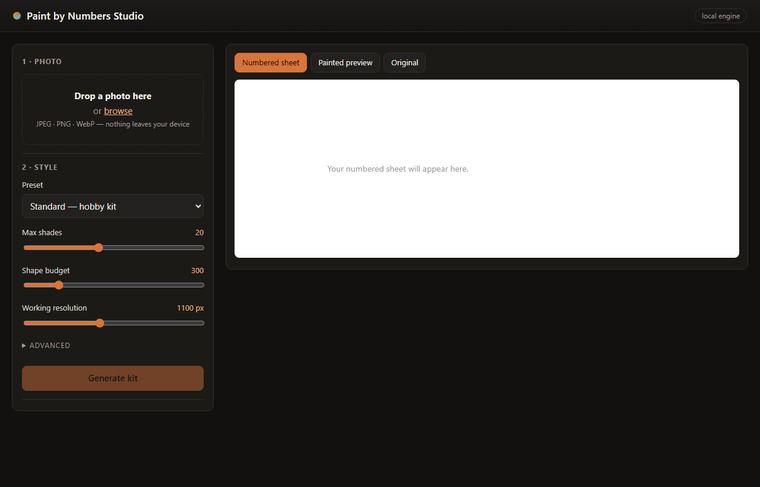760x487 pixels.
Task: Open the Preset dropdown
Action: pyautogui.click(x=112, y=206)
